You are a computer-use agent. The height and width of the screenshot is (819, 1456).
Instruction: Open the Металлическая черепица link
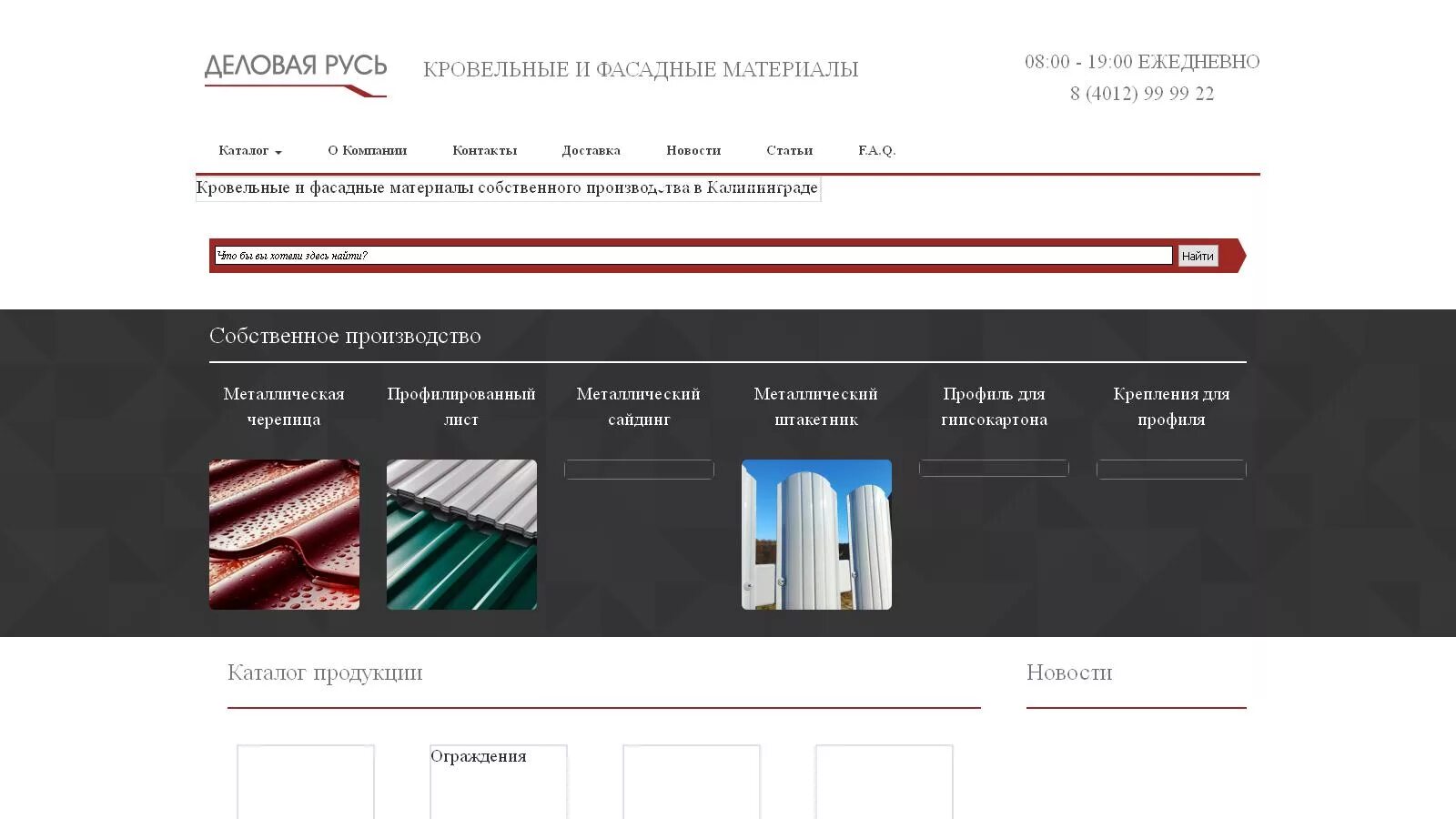pos(284,407)
